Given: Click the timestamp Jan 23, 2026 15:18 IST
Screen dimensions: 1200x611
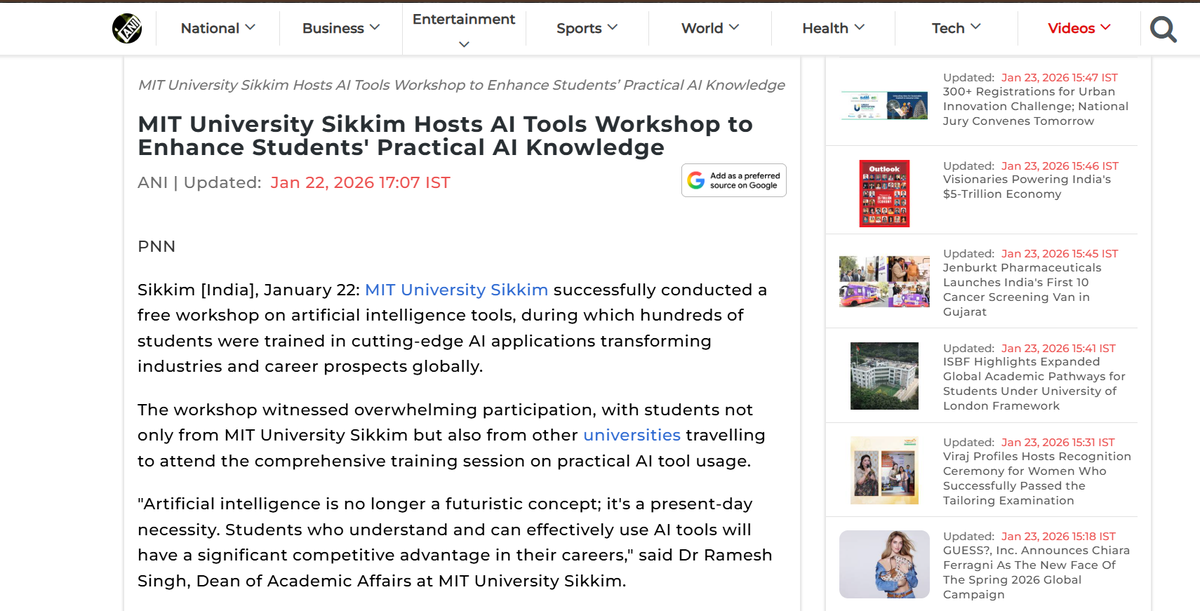Looking at the screenshot, I should [1058, 536].
